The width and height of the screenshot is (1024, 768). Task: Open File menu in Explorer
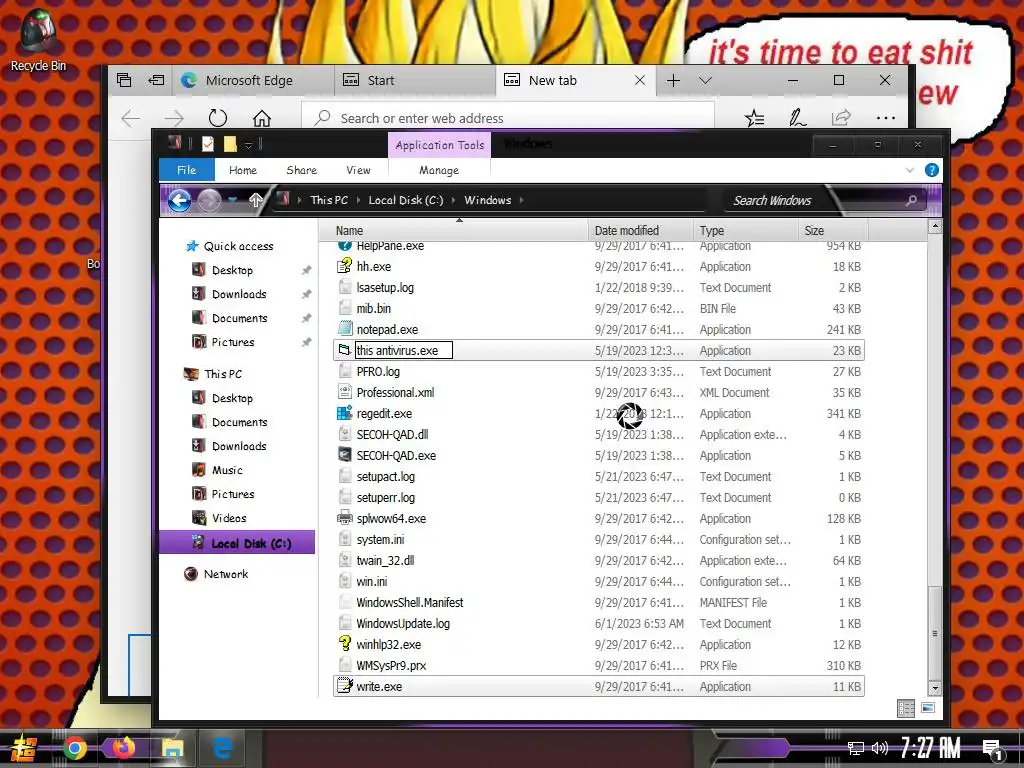[187, 170]
